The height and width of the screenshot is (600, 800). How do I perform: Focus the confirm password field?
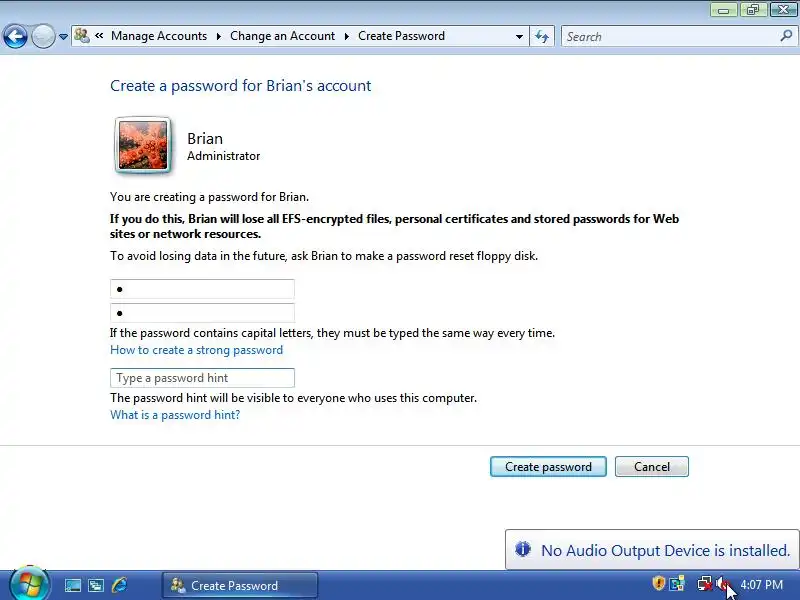click(202, 312)
